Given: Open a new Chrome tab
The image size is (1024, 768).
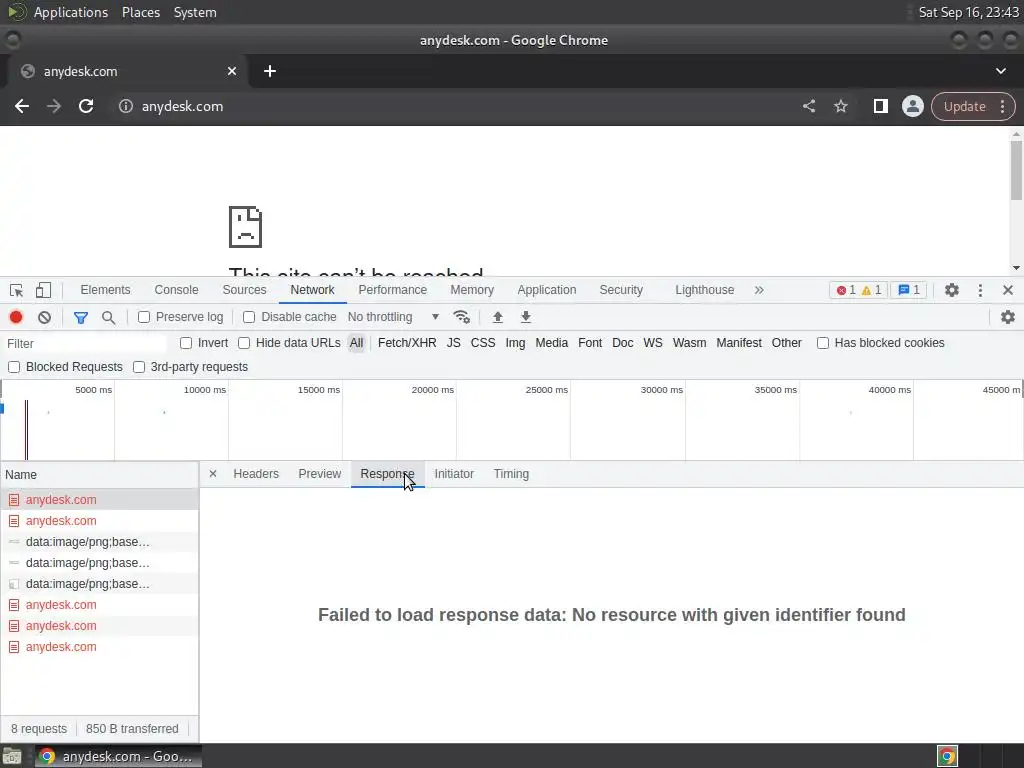Looking at the screenshot, I should (x=270, y=71).
